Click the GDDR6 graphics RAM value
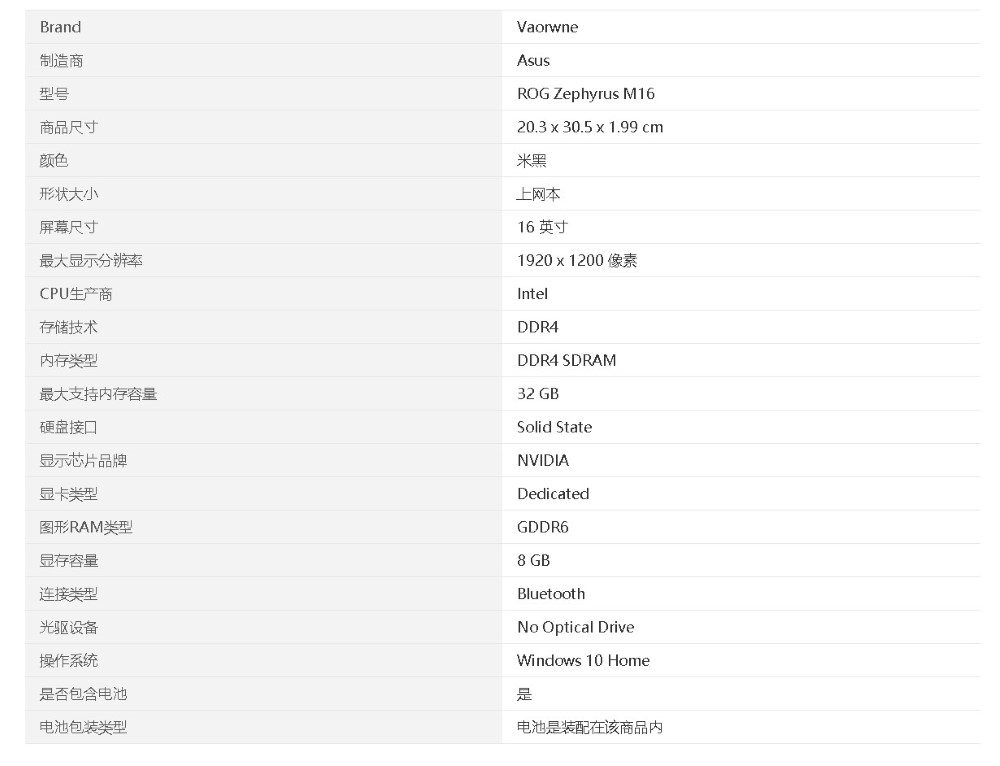Image resolution: width=1000 pixels, height=766 pixels. click(x=542, y=527)
